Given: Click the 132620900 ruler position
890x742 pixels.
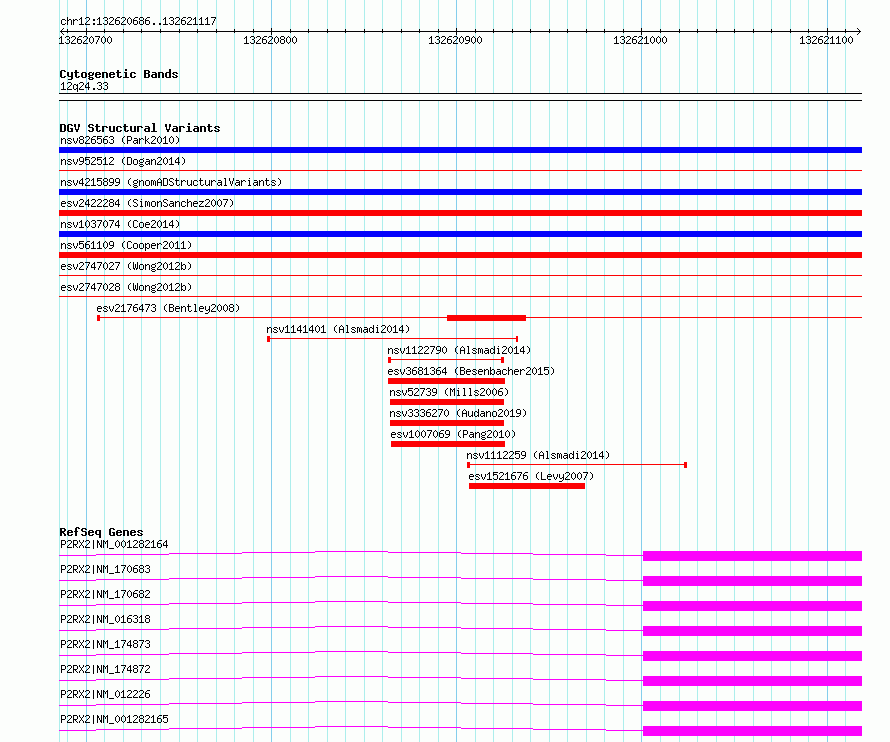Looking at the screenshot, I should pyautogui.click(x=455, y=40).
